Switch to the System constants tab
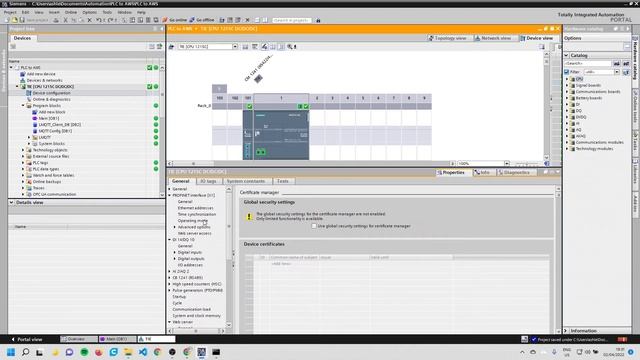The image size is (640, 360). [246, 181]
